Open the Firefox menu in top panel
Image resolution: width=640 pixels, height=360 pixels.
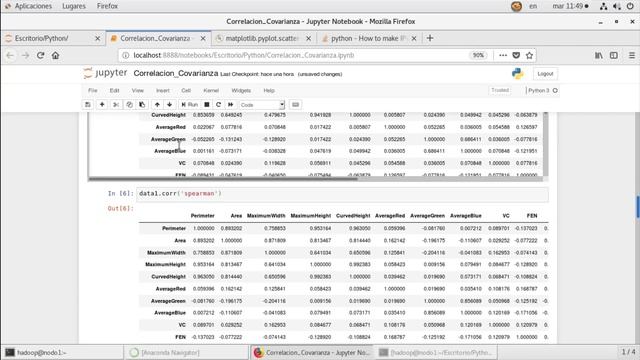(x=107, y=6)
